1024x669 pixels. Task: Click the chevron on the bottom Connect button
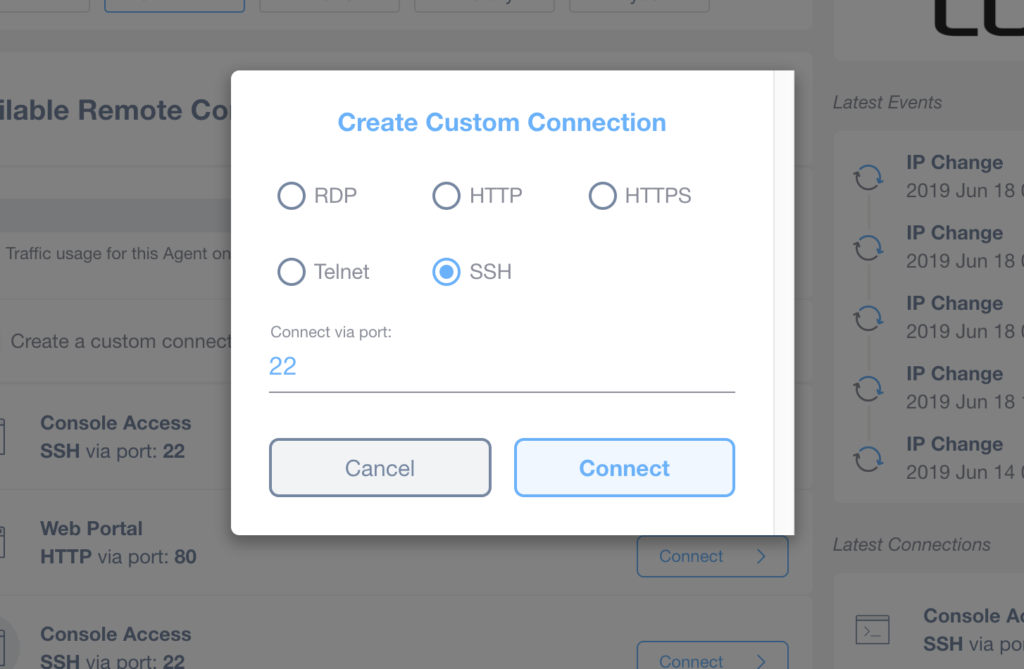760,661
